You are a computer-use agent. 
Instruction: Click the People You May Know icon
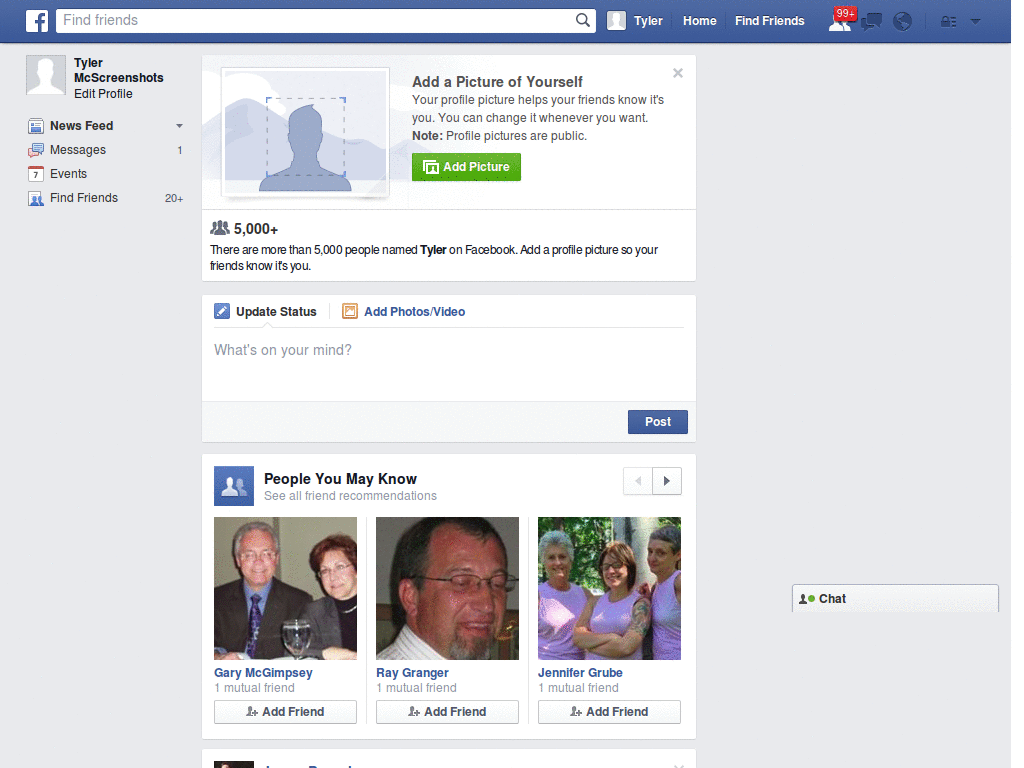[x=234, y=486]
